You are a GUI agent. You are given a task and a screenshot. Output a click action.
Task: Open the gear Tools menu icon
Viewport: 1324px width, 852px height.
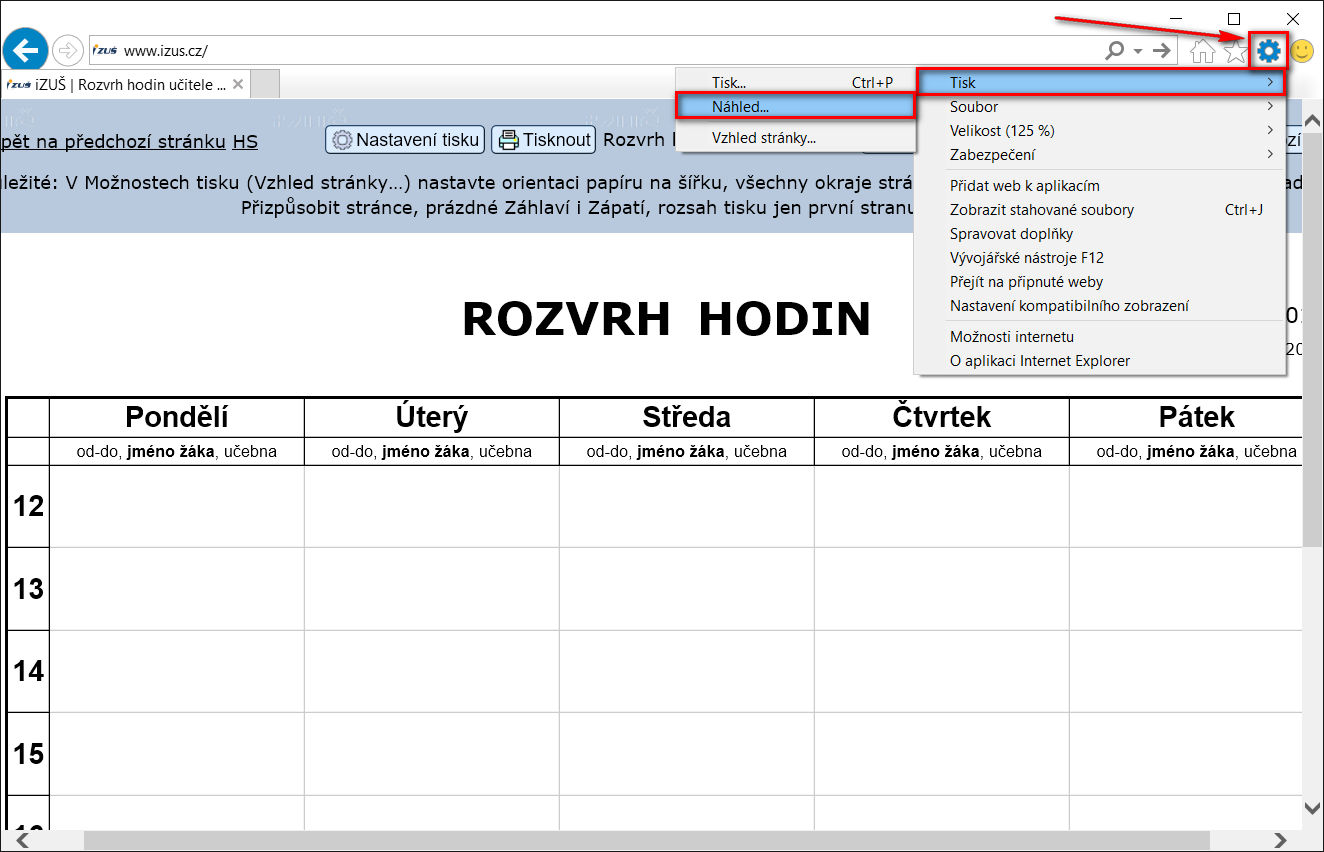point(1269,51)
